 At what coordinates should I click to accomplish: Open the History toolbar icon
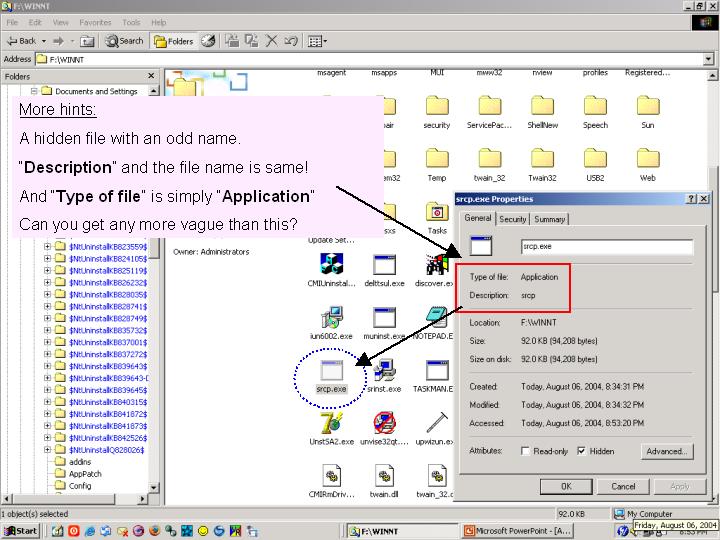click(x=208, y=41)
